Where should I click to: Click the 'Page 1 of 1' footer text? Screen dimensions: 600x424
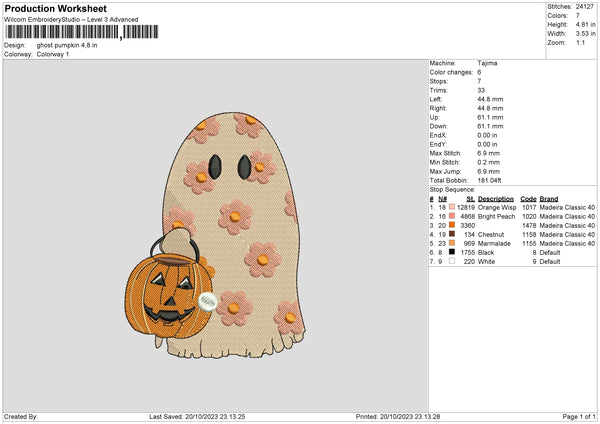click(579, 416)
